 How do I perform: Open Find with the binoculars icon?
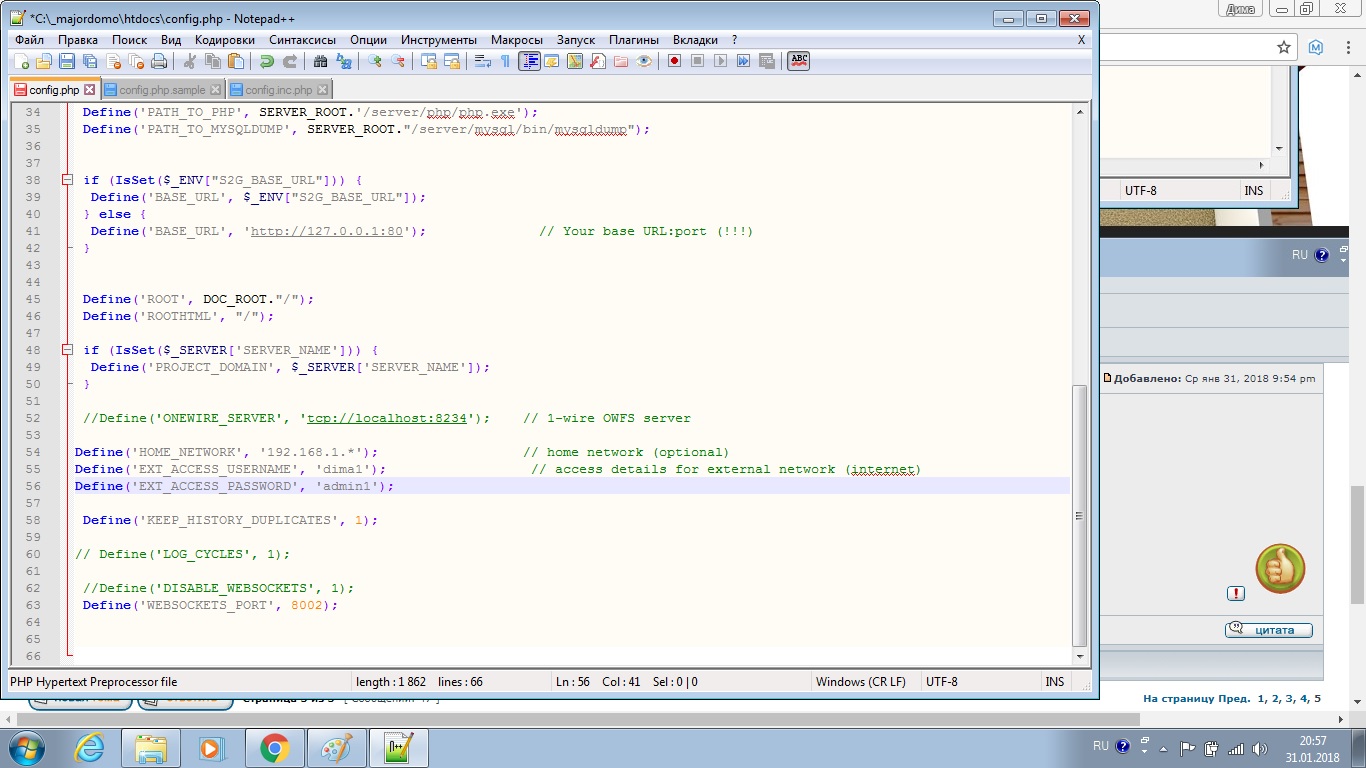point(321,61)
